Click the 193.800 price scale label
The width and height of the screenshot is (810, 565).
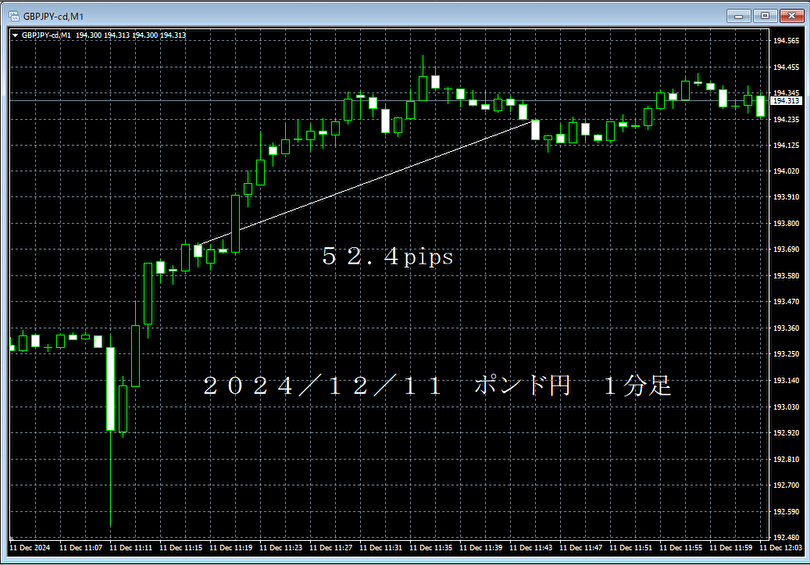[786, 224]
